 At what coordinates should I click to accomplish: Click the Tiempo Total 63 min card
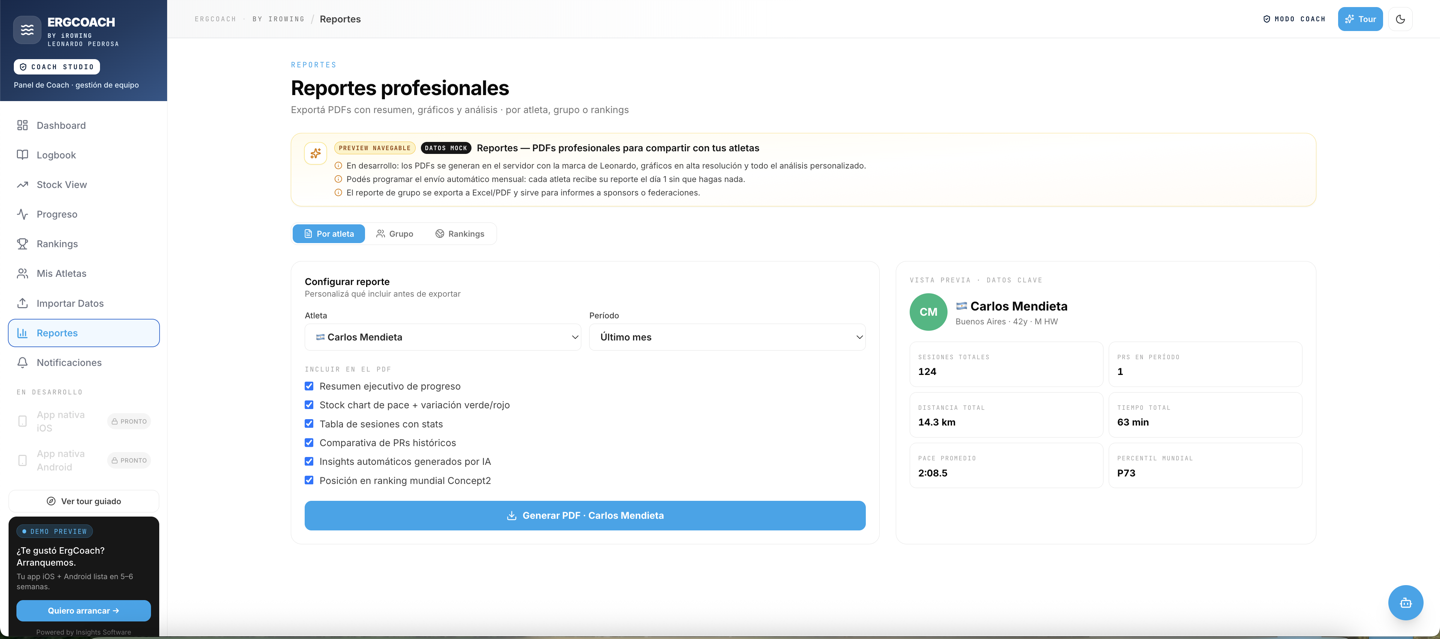tap(1205, 415)
